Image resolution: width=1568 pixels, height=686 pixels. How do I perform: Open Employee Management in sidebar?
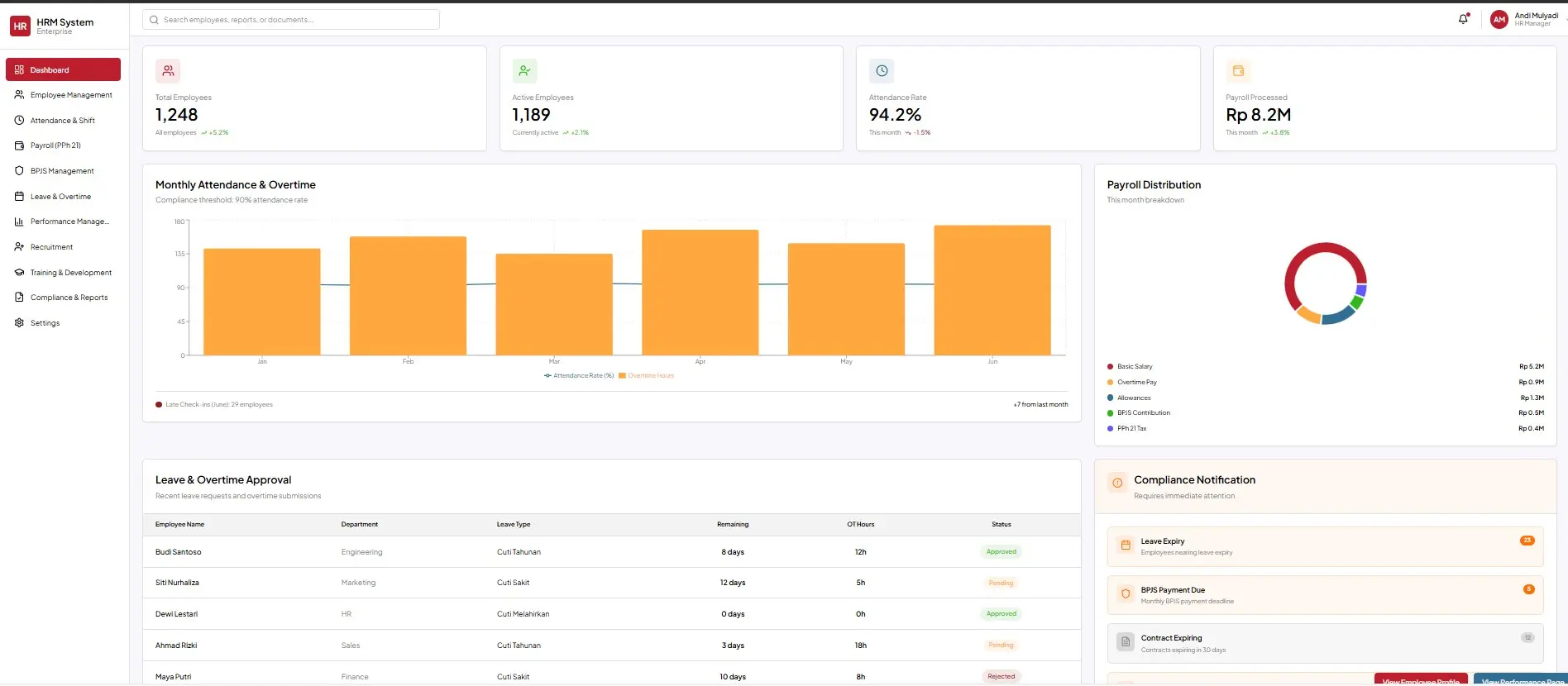click(x=70, y=95)
